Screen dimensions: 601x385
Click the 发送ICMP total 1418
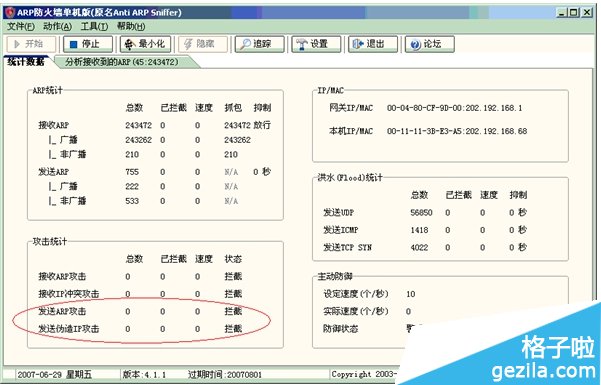[x=419, y=230]
